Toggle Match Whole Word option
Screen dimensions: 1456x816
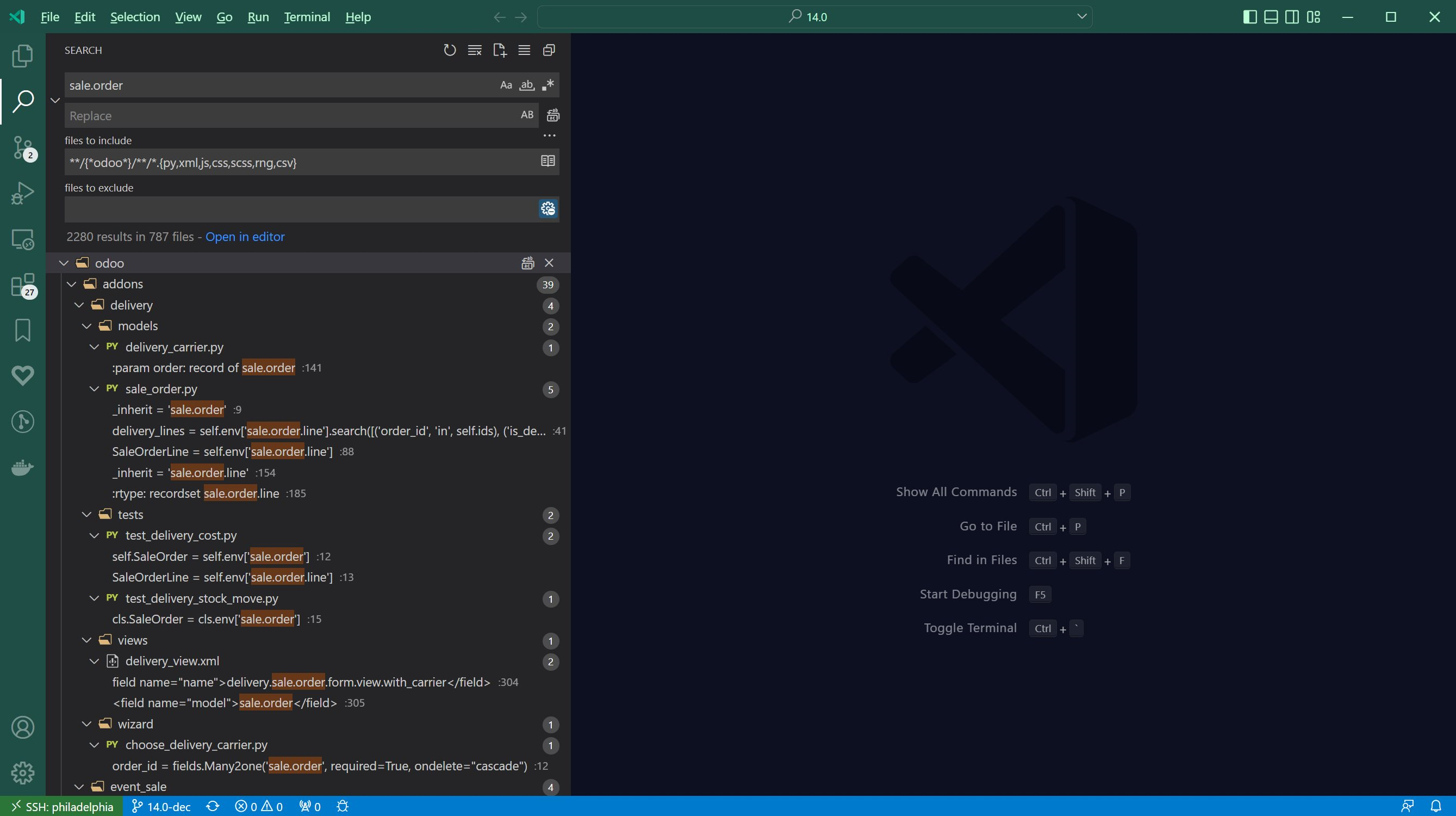[527, 85]
